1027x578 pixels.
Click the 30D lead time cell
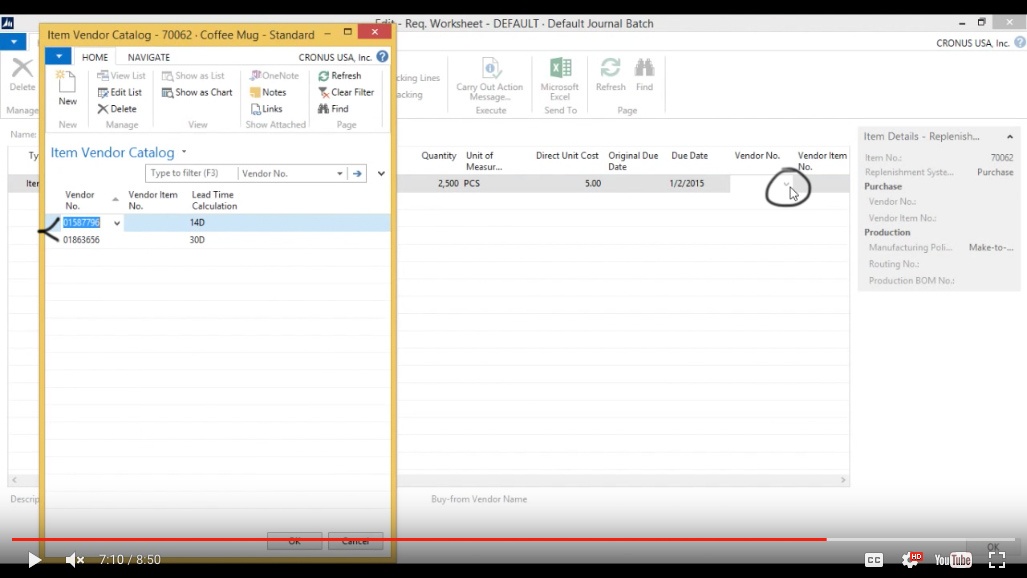tap(197, 240)
